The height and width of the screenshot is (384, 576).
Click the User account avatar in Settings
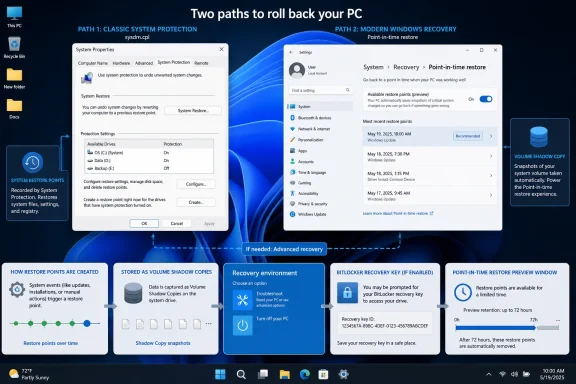tap(297, 70)
